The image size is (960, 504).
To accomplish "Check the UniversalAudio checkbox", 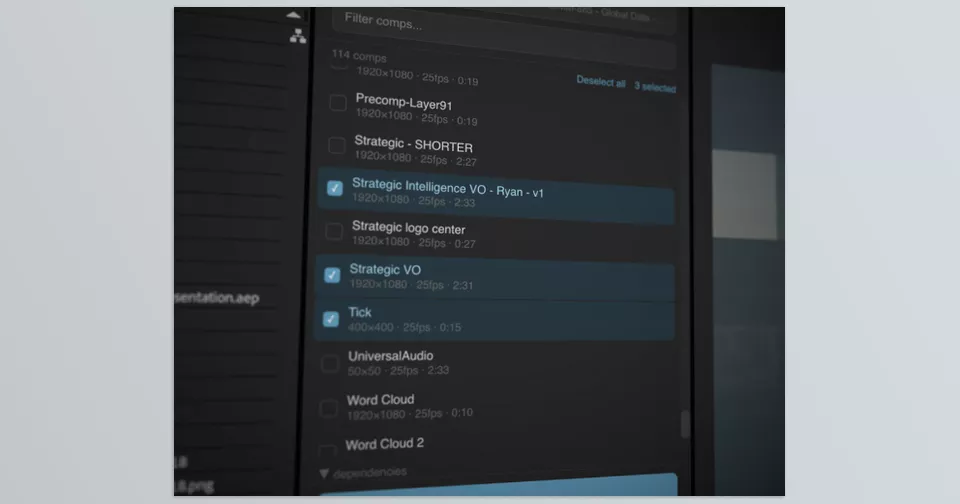I will pos(329,363).
